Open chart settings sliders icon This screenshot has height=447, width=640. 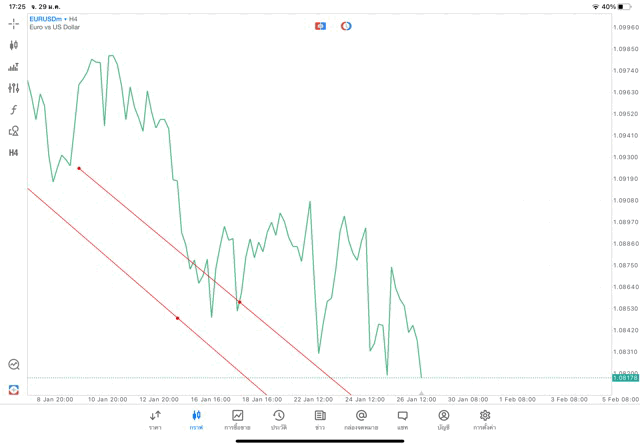tap(14, 88)
